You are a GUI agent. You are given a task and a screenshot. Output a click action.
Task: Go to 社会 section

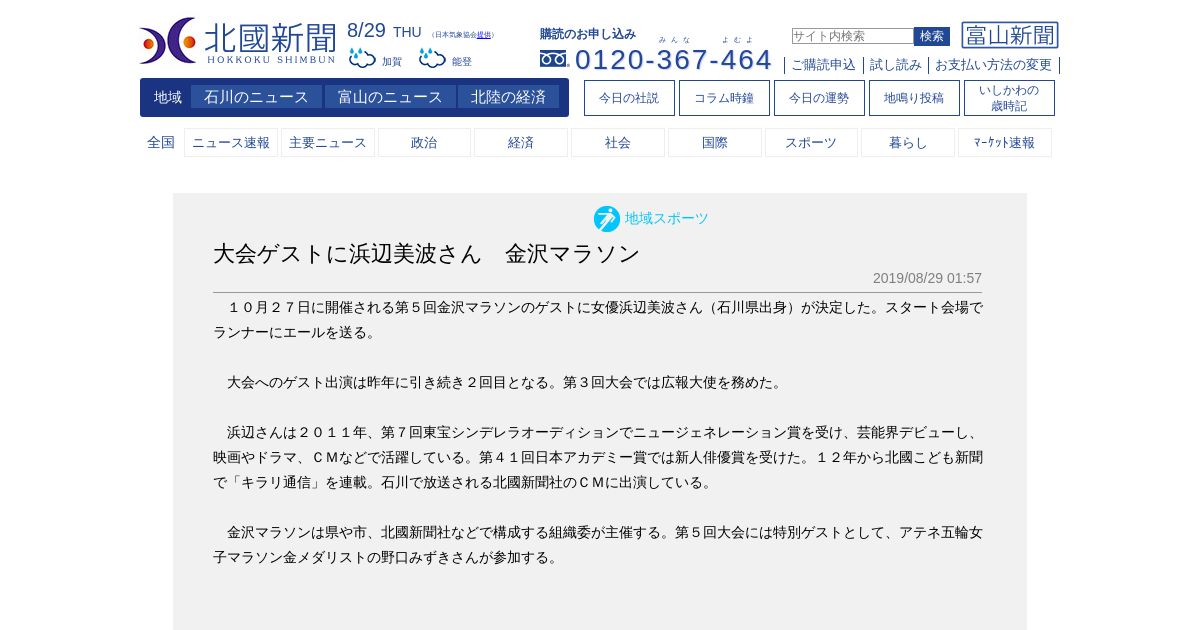(618, 143)
